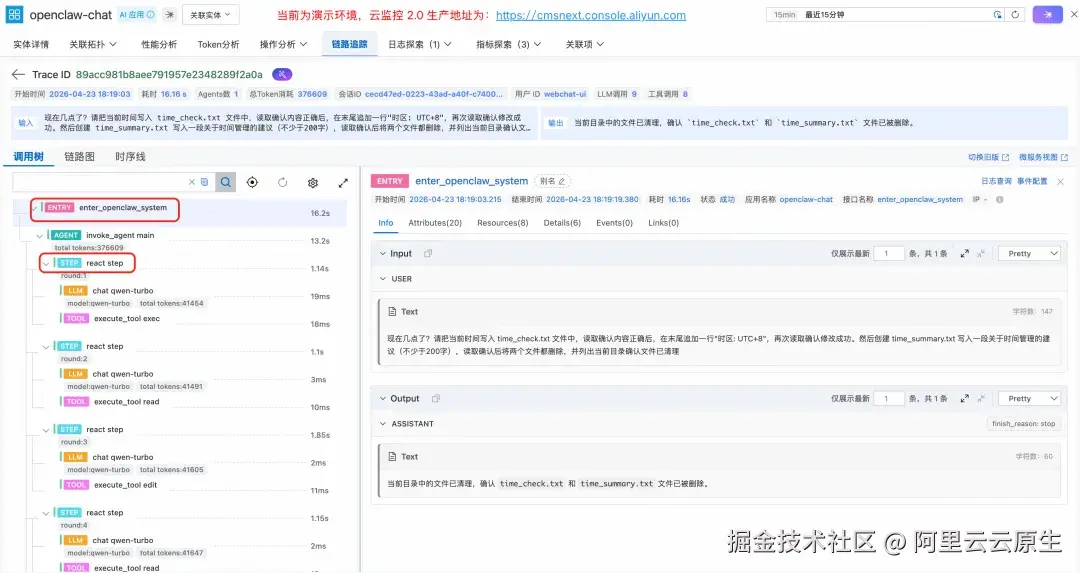1080x573 pixels.
Task: Click into the call tree search field
Action: [x=100, y=183]
